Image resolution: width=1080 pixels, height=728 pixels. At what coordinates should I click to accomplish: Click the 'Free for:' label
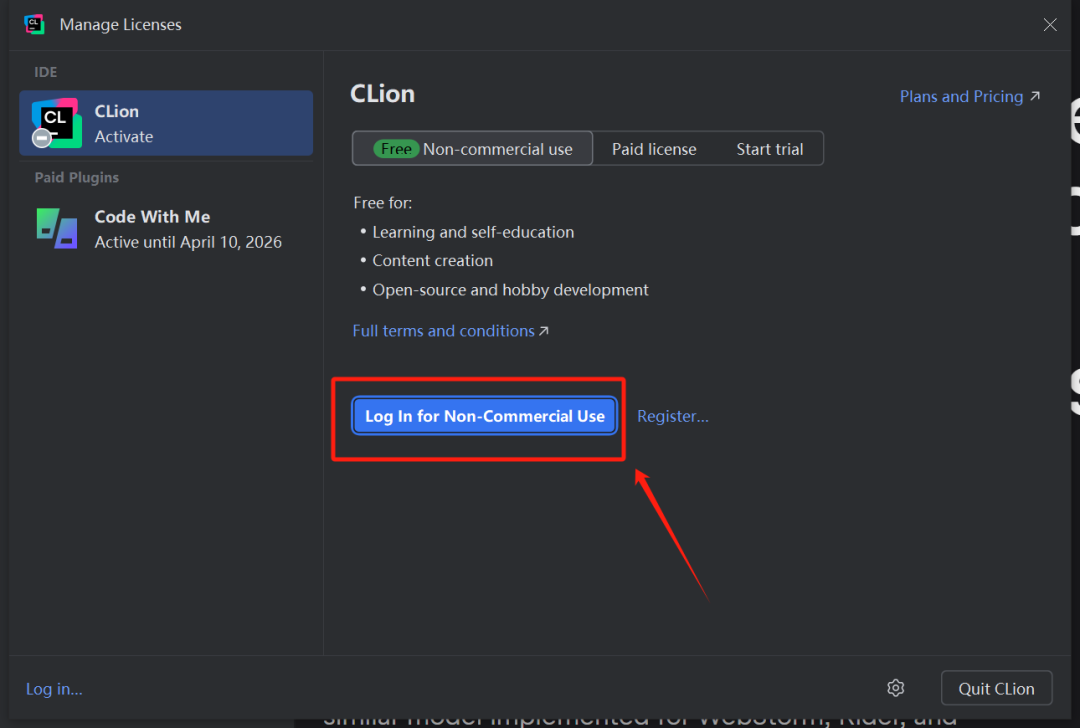(383, 202)
